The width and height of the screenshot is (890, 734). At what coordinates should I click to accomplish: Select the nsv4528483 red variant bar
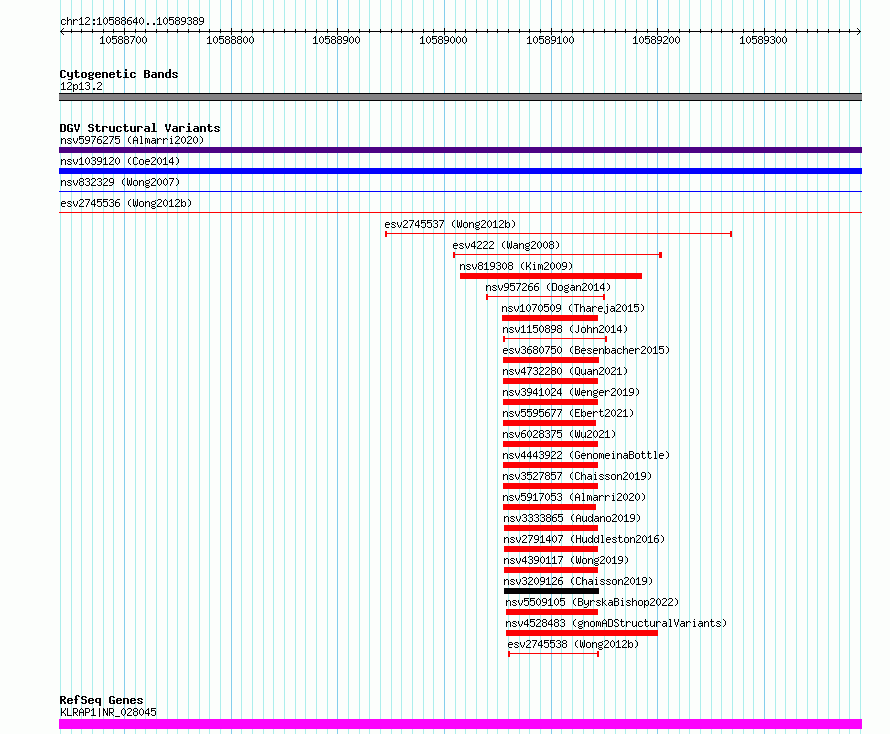582,633
